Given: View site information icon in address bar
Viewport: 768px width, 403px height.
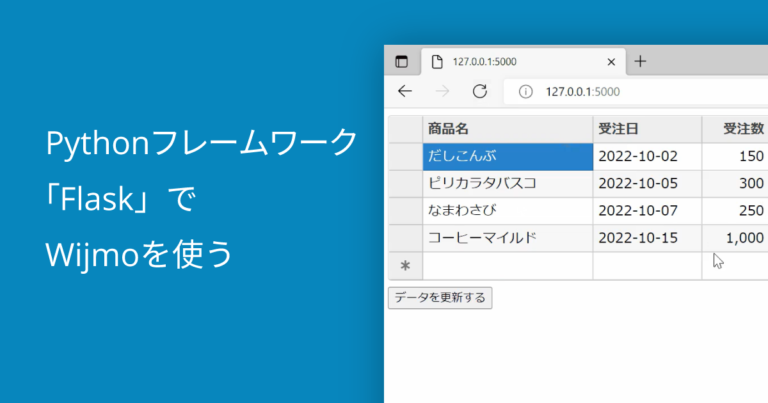Looking at the screenshot, I should (526, 92).
